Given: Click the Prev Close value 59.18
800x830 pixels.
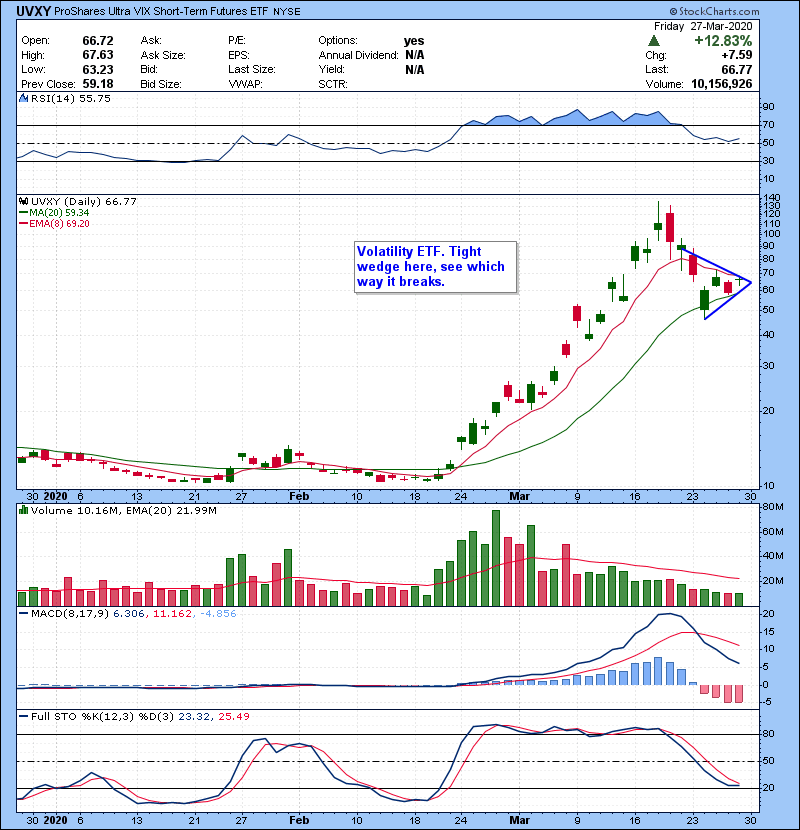Looking at the screenshot, I should (x=98, y=84).
